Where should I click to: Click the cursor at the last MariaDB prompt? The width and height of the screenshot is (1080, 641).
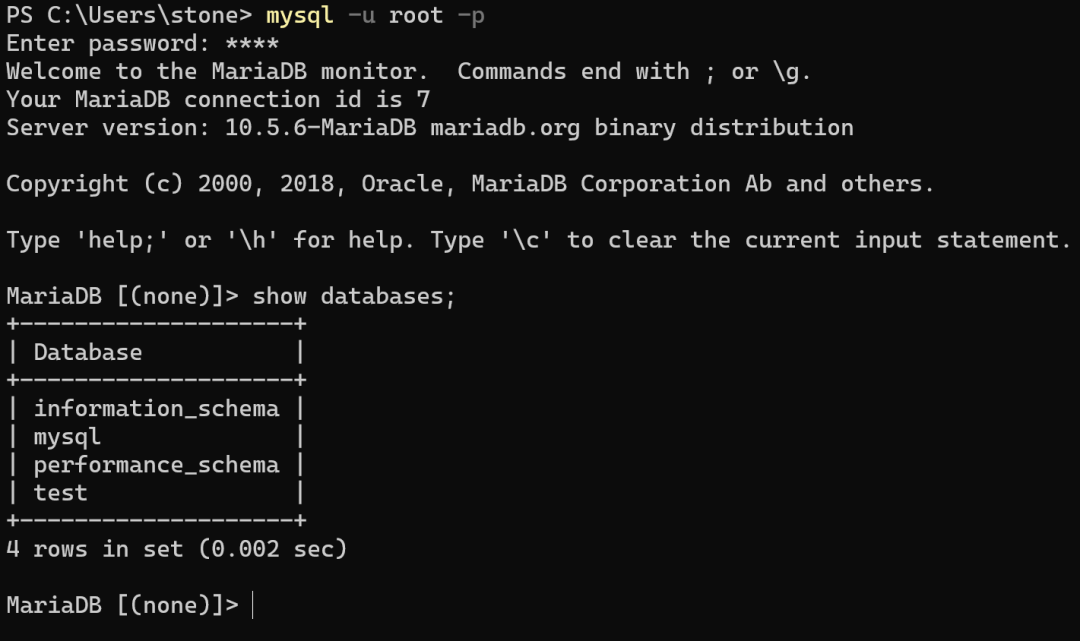click(x=253, y=605)
